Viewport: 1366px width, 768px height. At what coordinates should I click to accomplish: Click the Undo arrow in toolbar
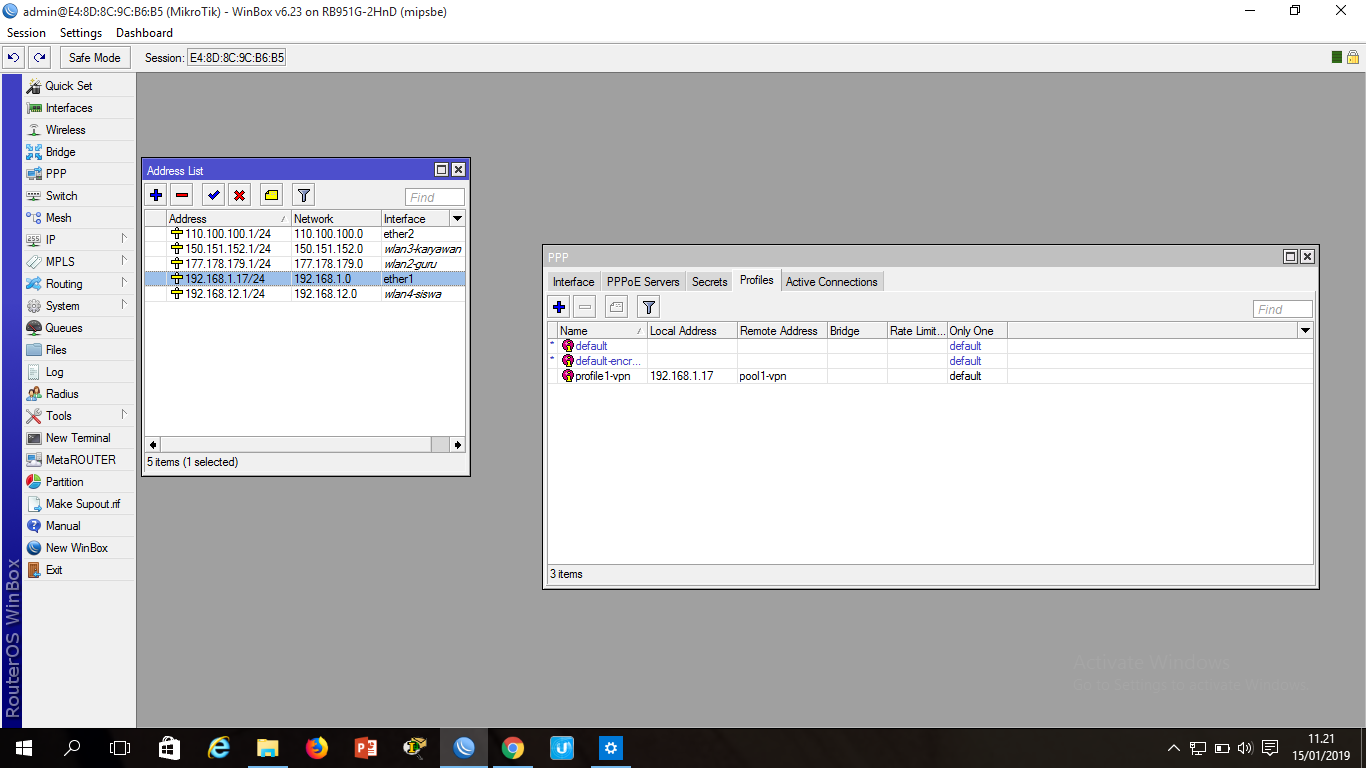point(14,58)
